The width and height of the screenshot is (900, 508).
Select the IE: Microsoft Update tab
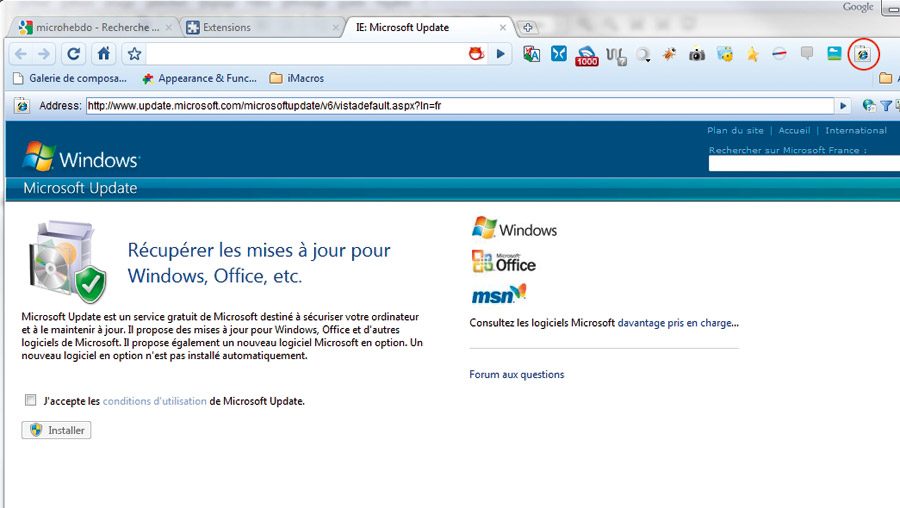[430, 27]
